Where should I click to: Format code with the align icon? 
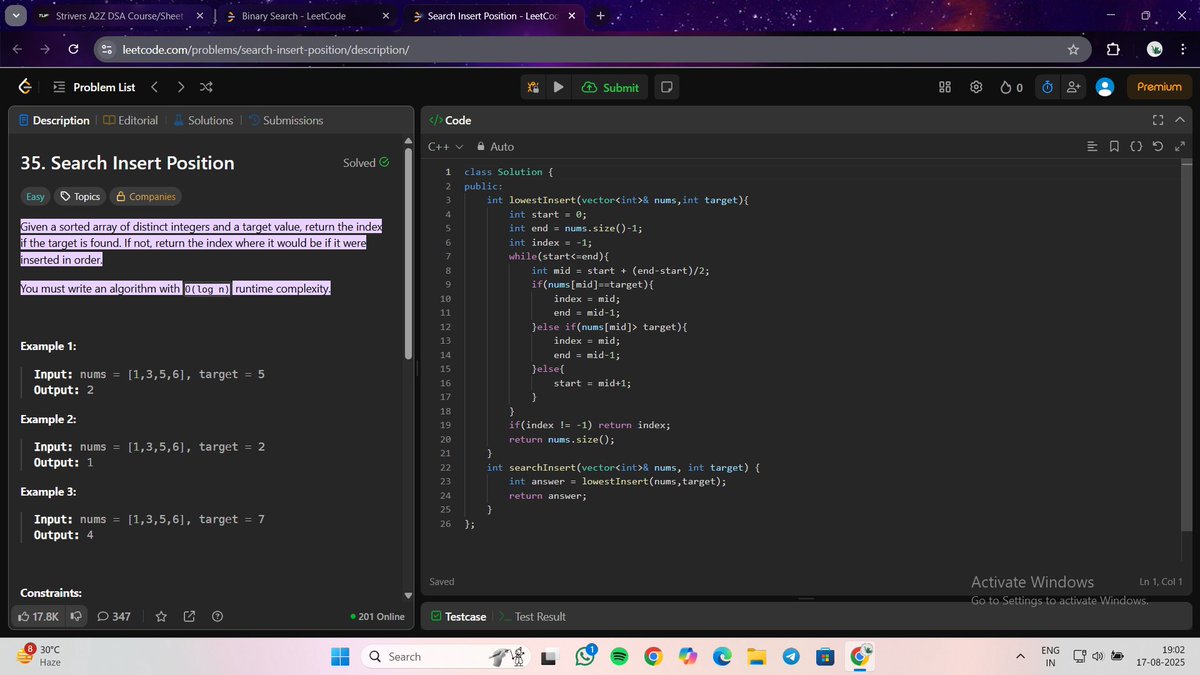(x=1092, y=147)
